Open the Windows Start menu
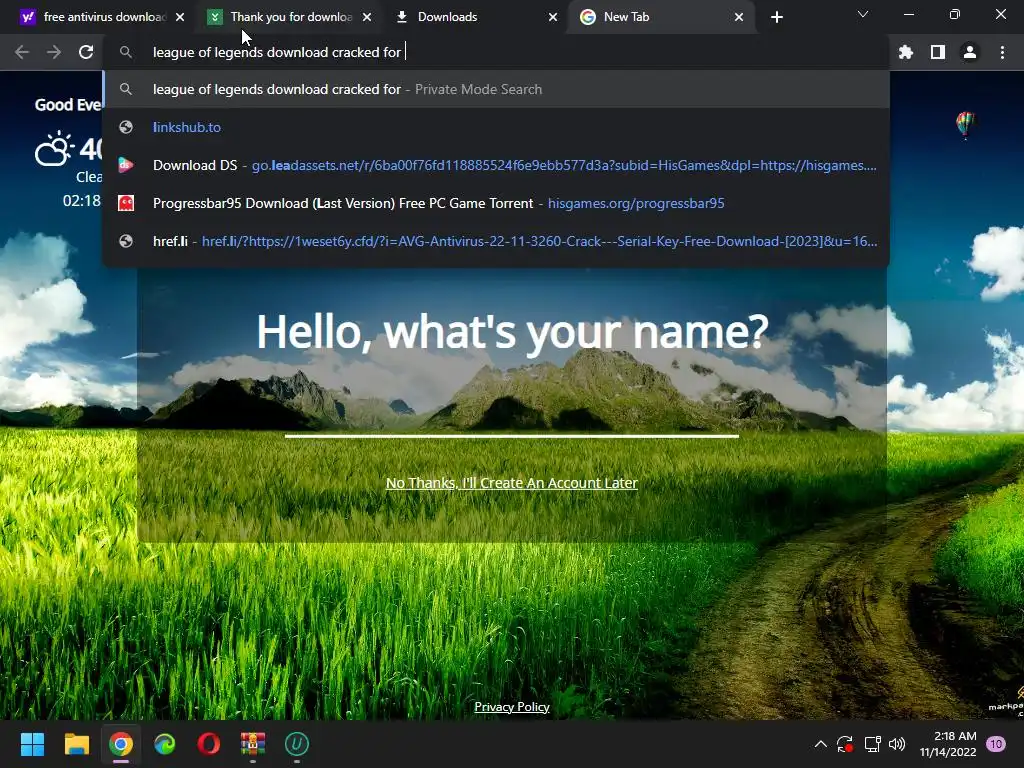Viewport: 1024px width, 768px height. tap(32, 744)
